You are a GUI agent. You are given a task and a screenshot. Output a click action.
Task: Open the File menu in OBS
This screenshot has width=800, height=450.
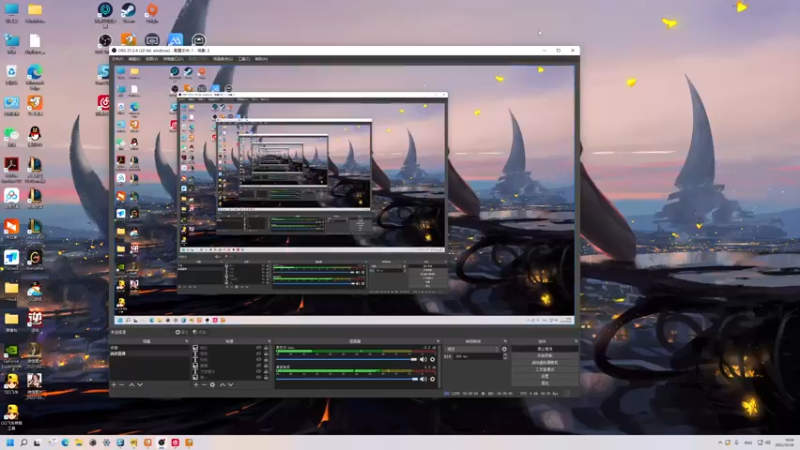click(117, 59)
